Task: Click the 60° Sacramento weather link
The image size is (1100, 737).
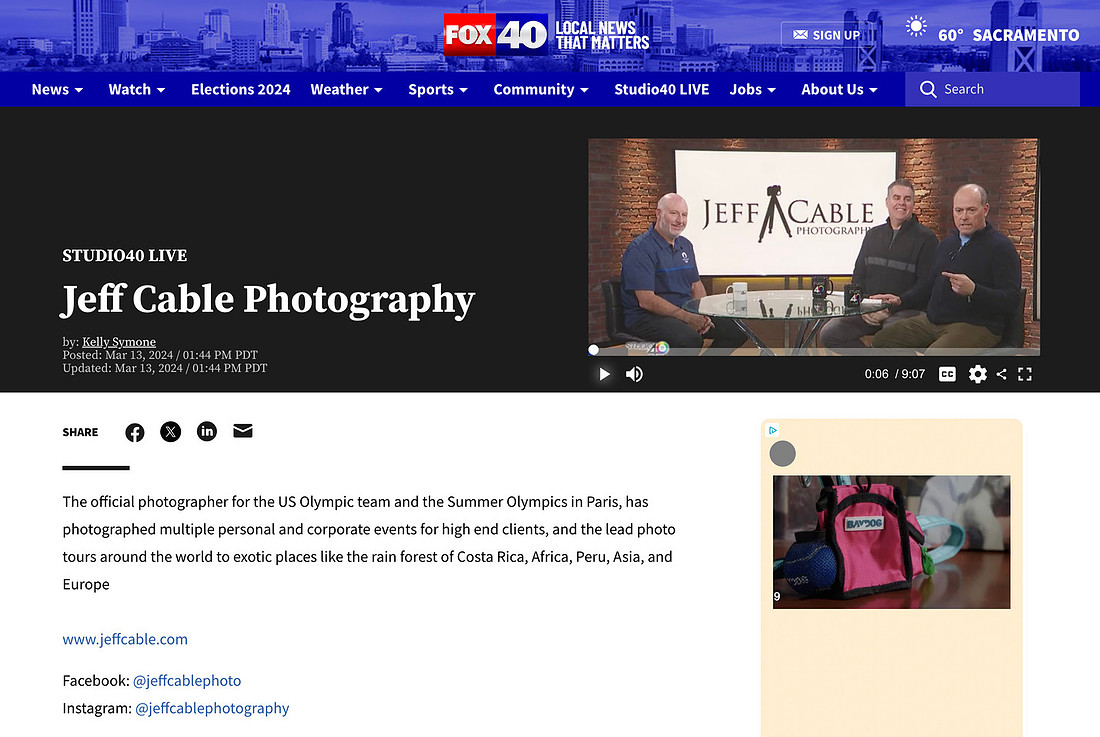Action: (x=1008, y=35)
